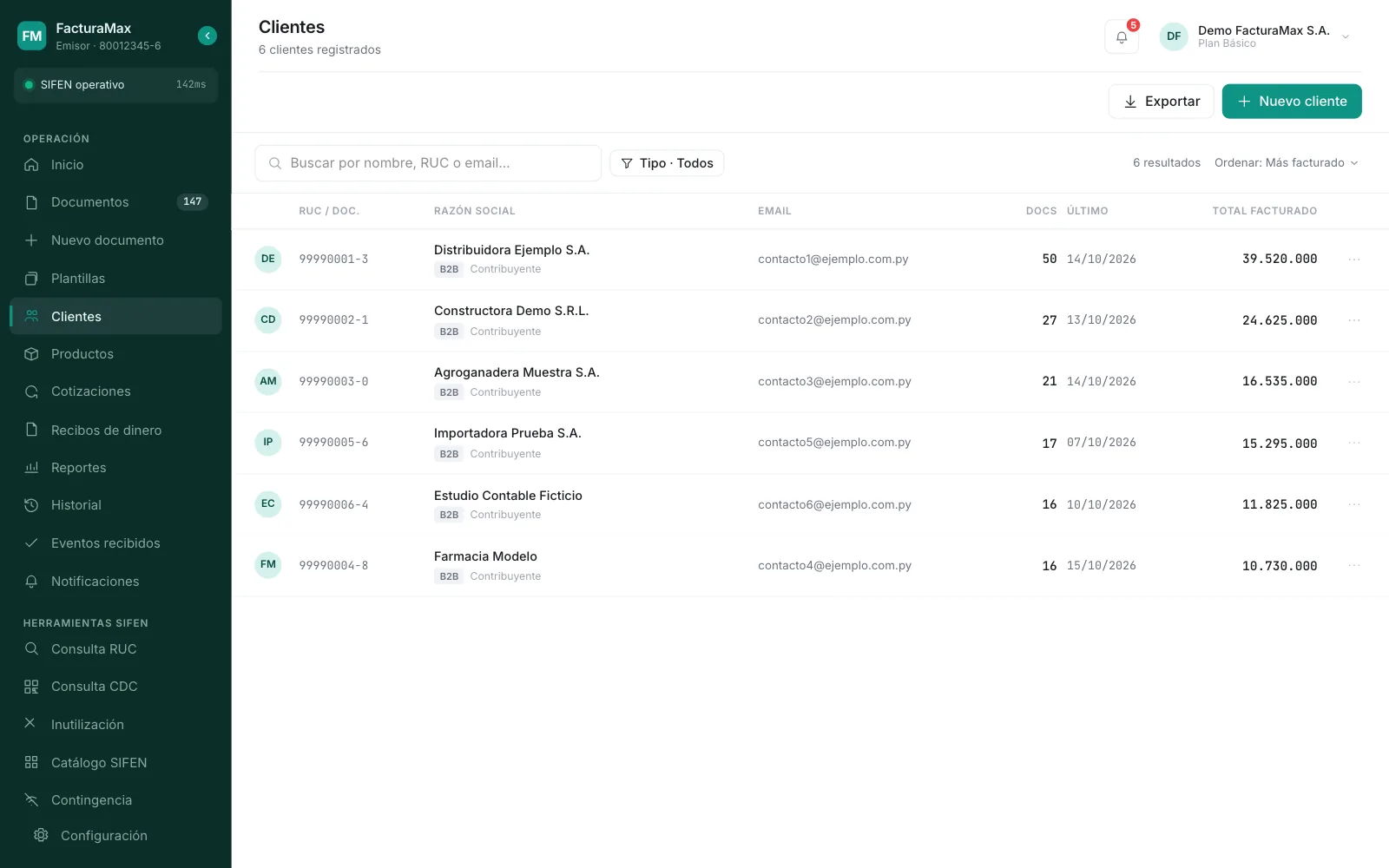The image size is (1389, 868).
Task: Select the Clientes sidebar item
Action: 115,316
